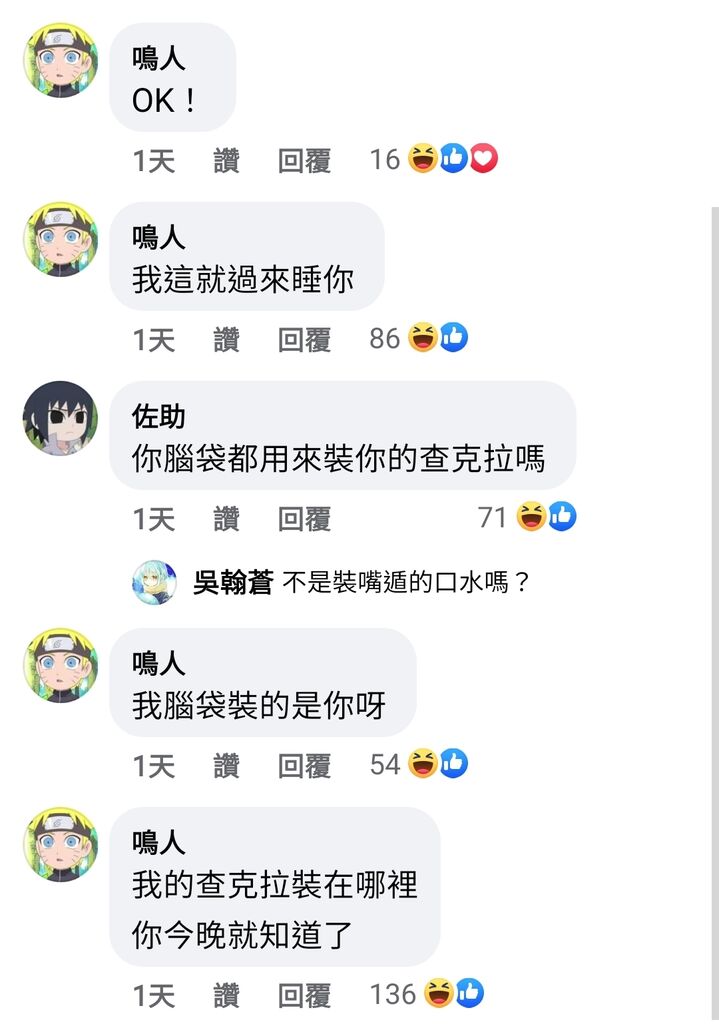This screenshot has width=719, height=1024.
Task: Open 吳翰蒼's small avatar in the reply
Action: tap(155, 582)
